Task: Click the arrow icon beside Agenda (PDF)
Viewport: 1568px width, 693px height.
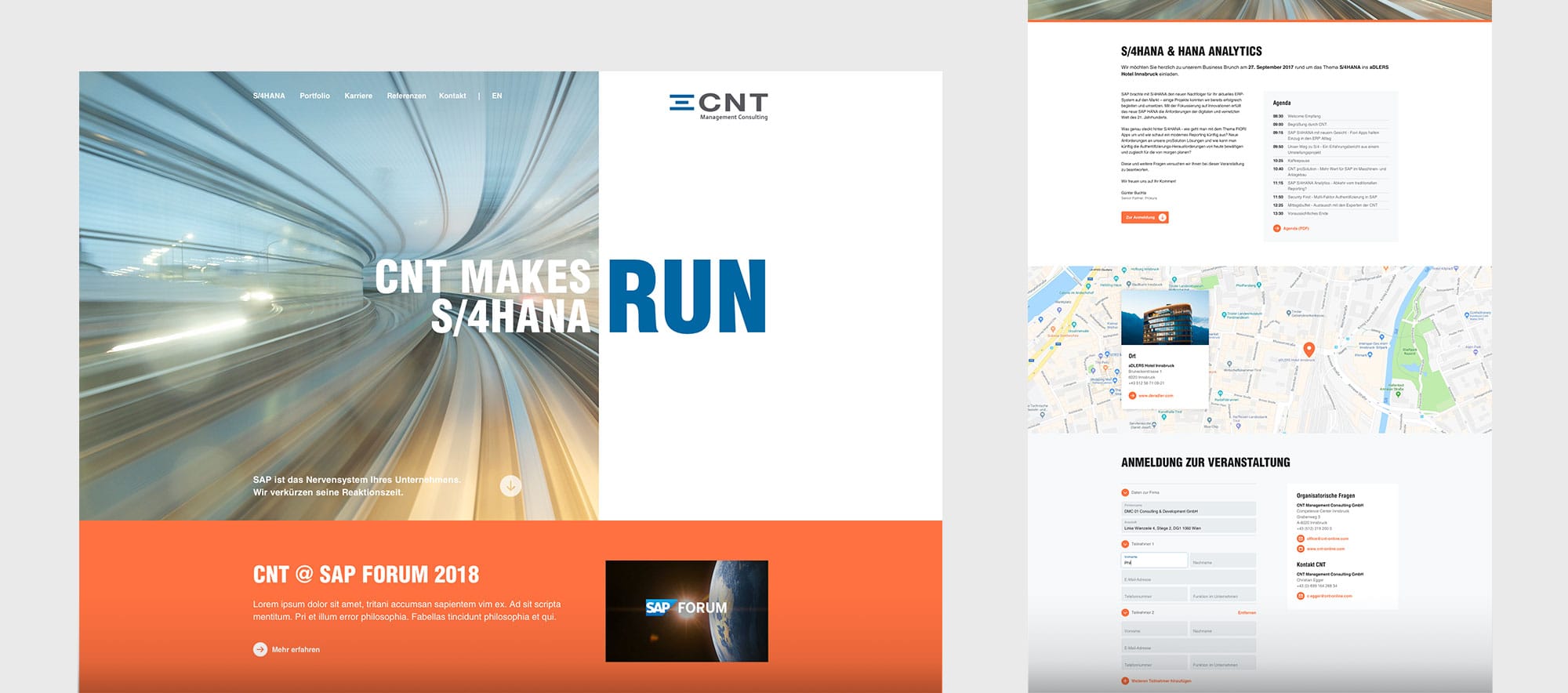Action: point(1276,228)
